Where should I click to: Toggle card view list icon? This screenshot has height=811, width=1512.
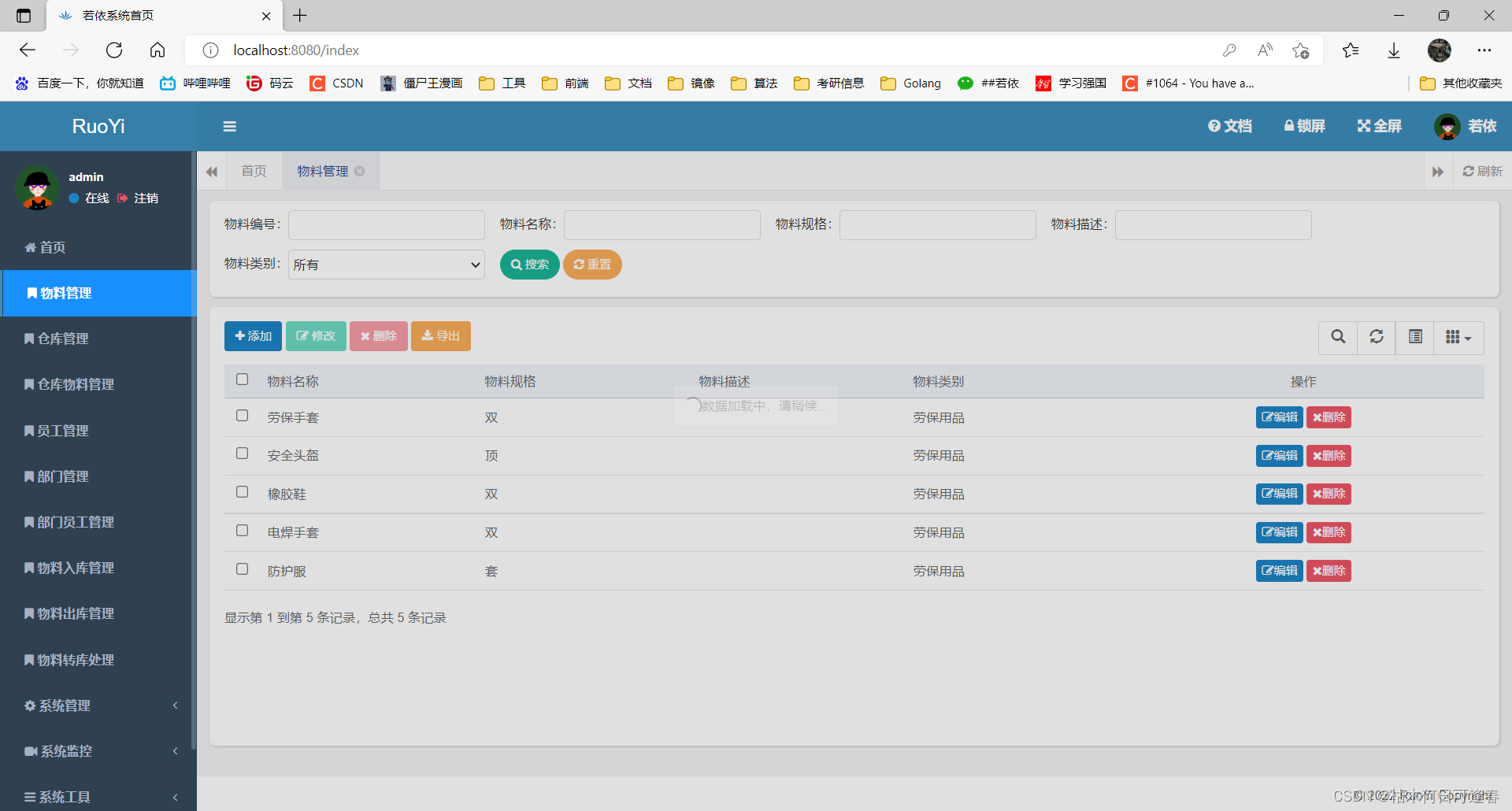pos(1415,337)
